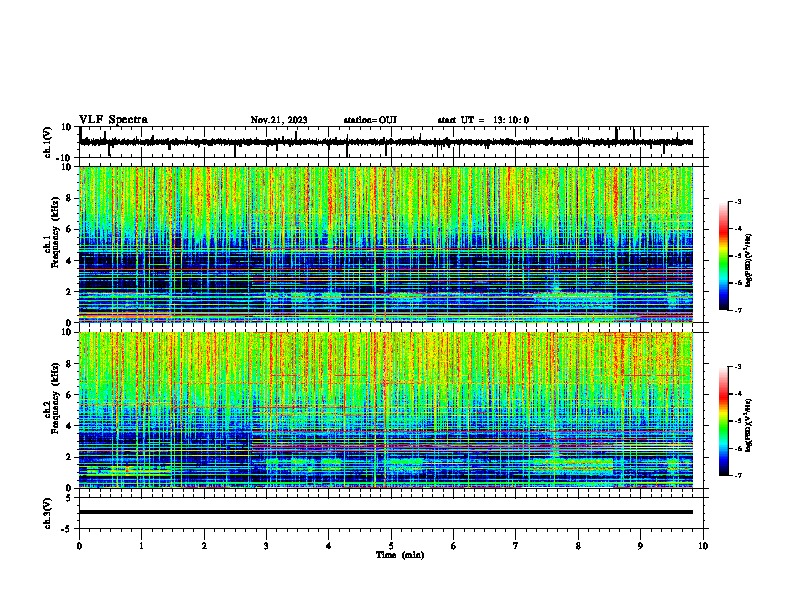Viewport: 792px width, 612px height.
Task: Click time axis tick label "0"
Action: [x=79, y=546]
